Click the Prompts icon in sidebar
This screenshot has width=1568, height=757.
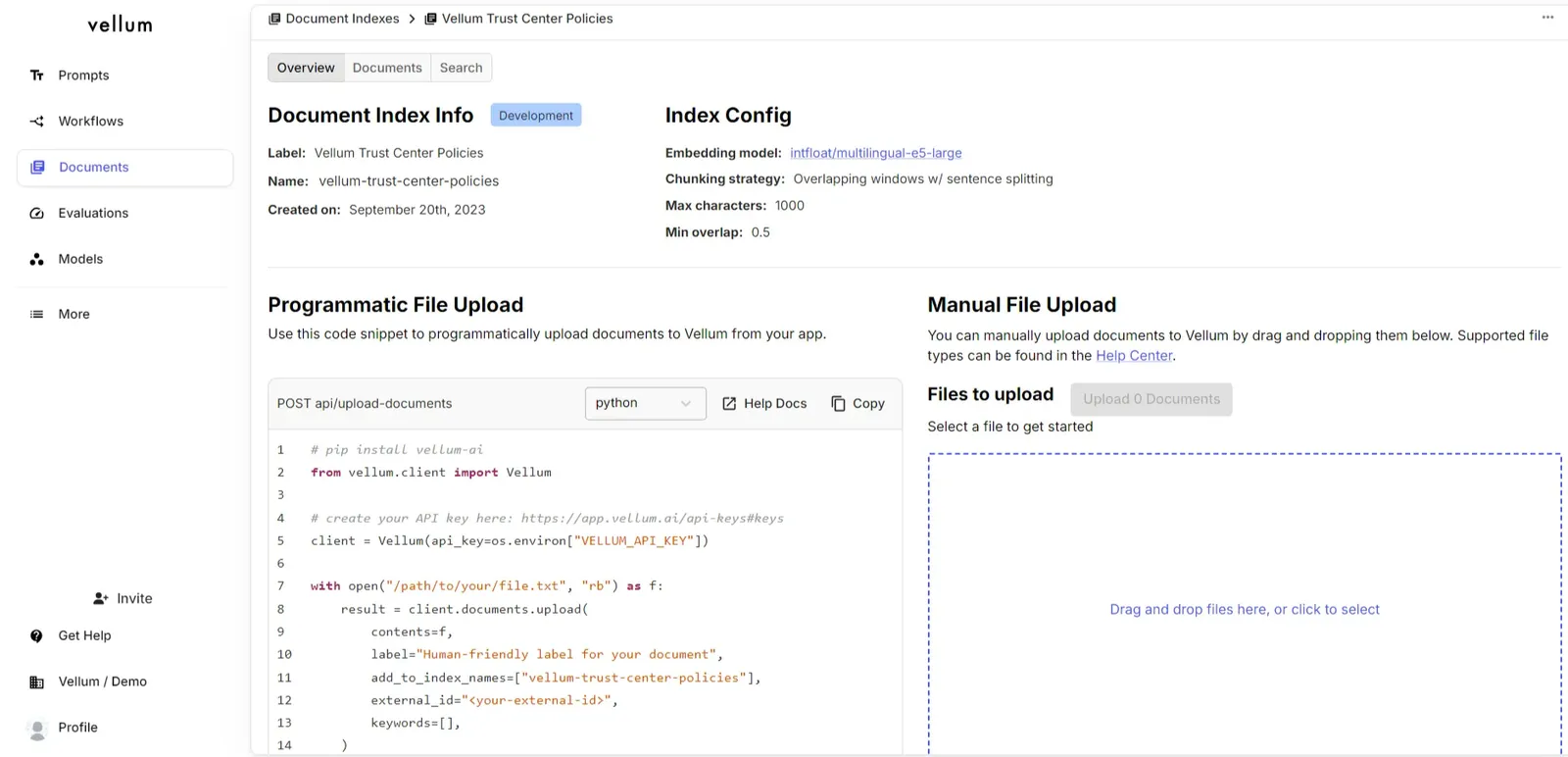coord(37,76)
